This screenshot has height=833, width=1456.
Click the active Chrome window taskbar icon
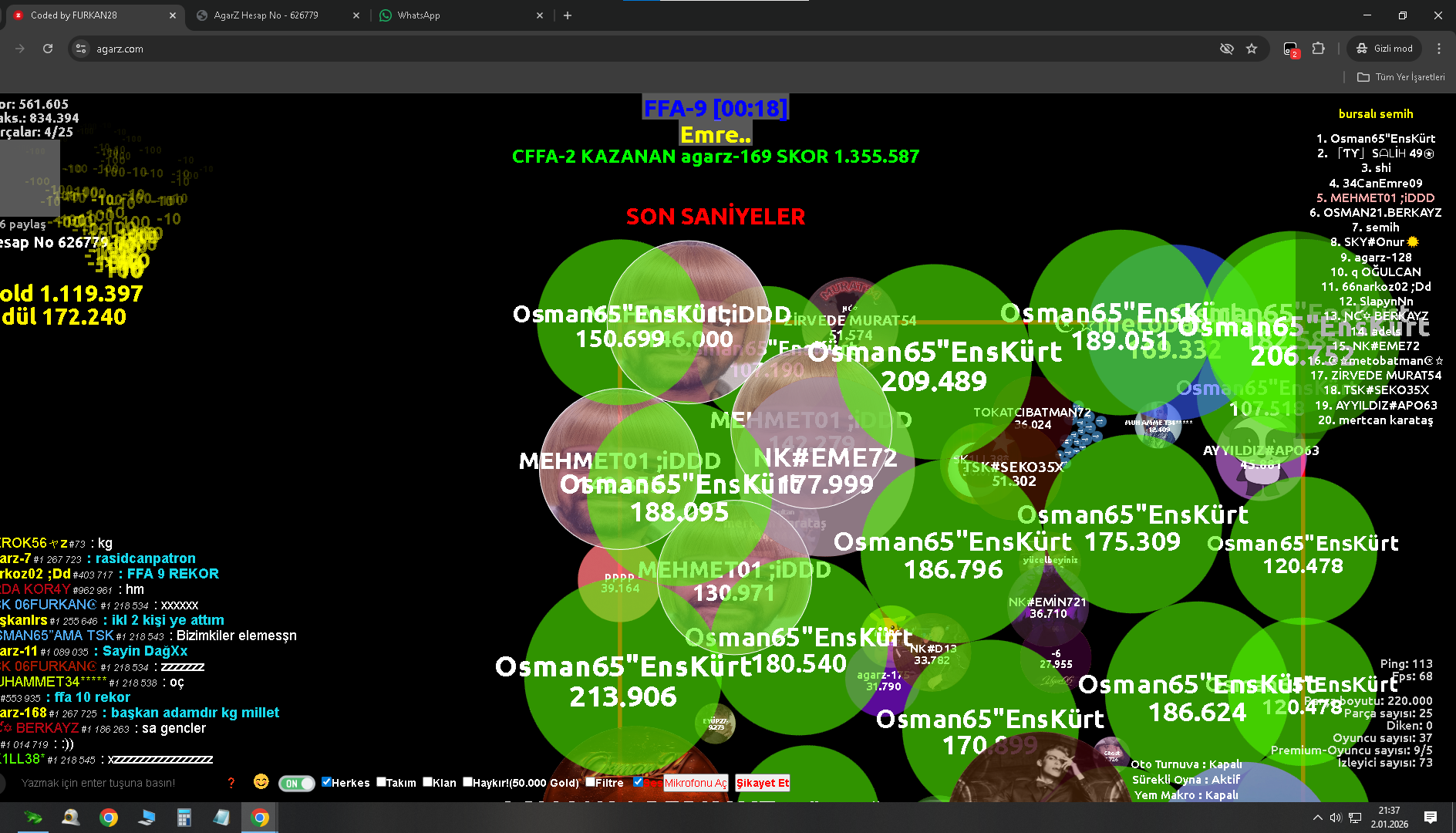(x=260, y=818)
